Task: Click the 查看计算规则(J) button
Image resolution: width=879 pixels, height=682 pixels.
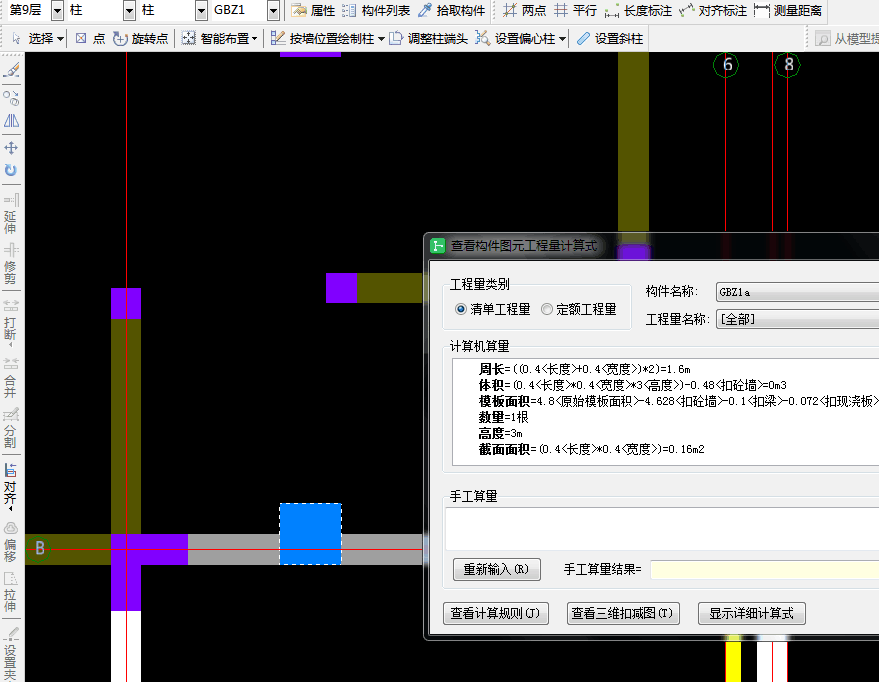Action: [x=496, y=614]
